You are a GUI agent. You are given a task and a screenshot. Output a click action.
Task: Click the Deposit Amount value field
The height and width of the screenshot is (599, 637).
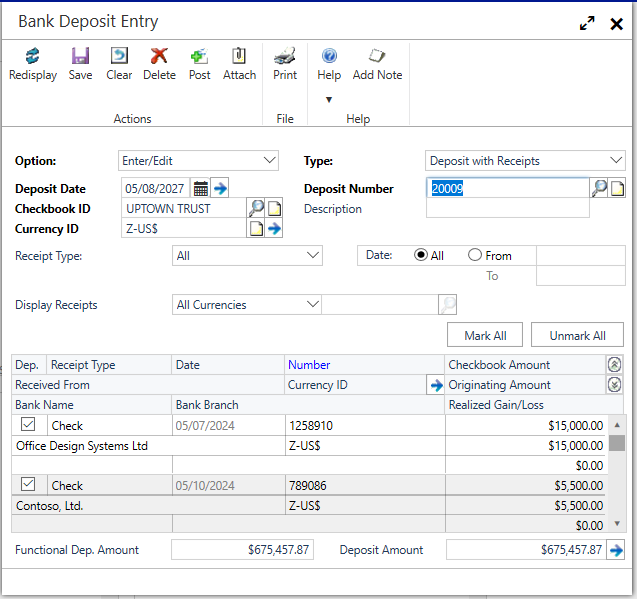pos(526,550)
